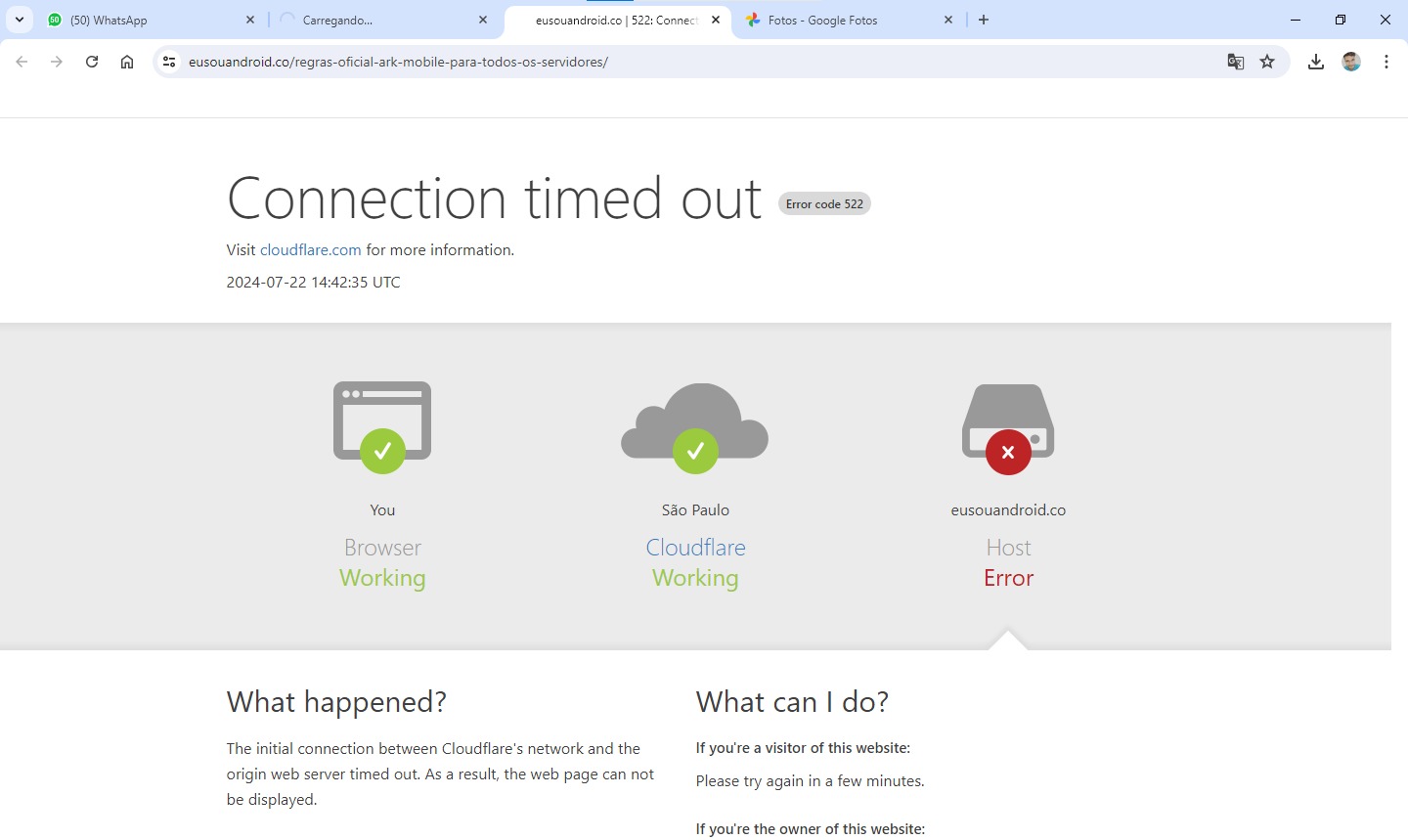Close the Google Fotos tab
This screenshot has height=840, width=1408.
(x=948, y=20)
